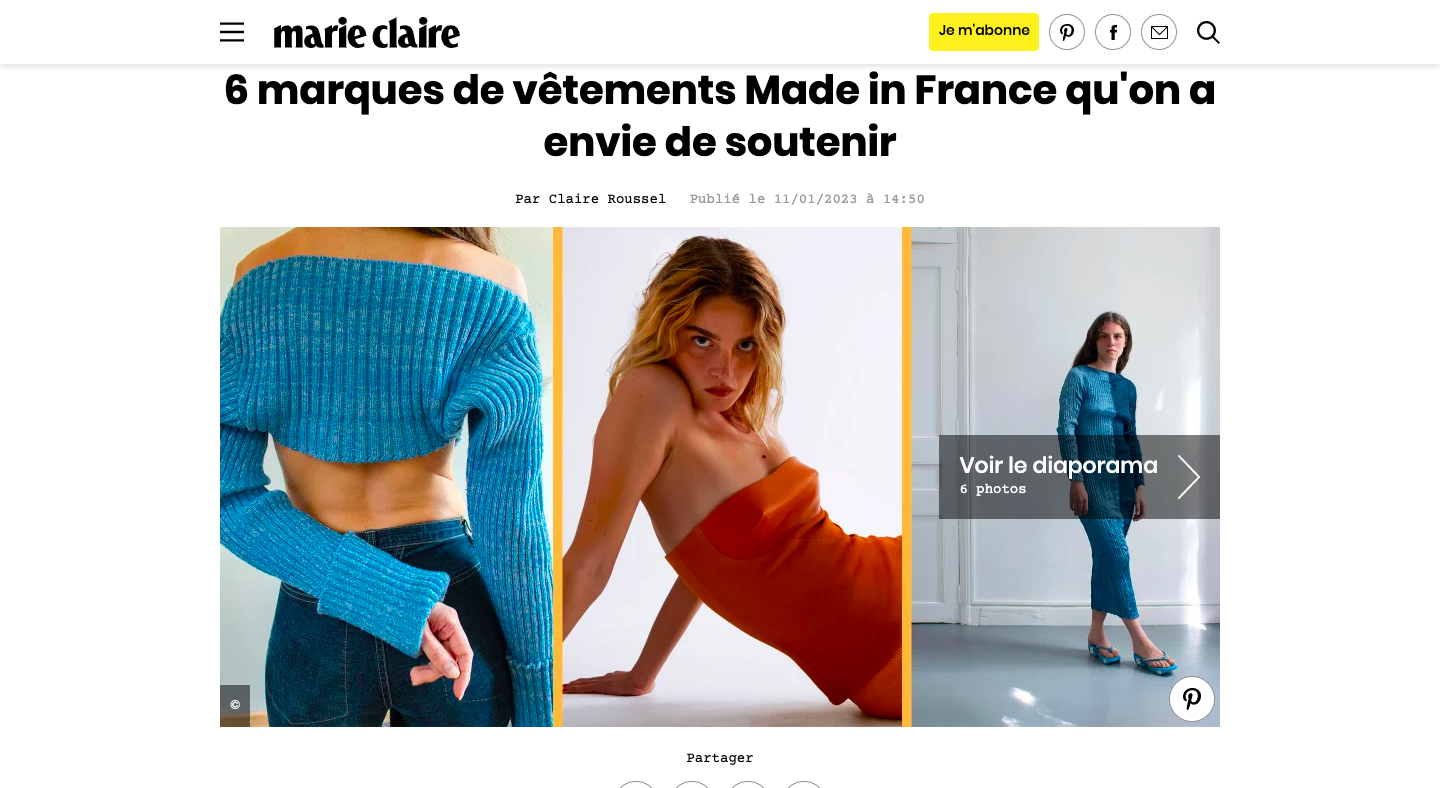Open the Facebook header icon
The width and height of the screenshot is (1440, 788).
pos(1113,32)
